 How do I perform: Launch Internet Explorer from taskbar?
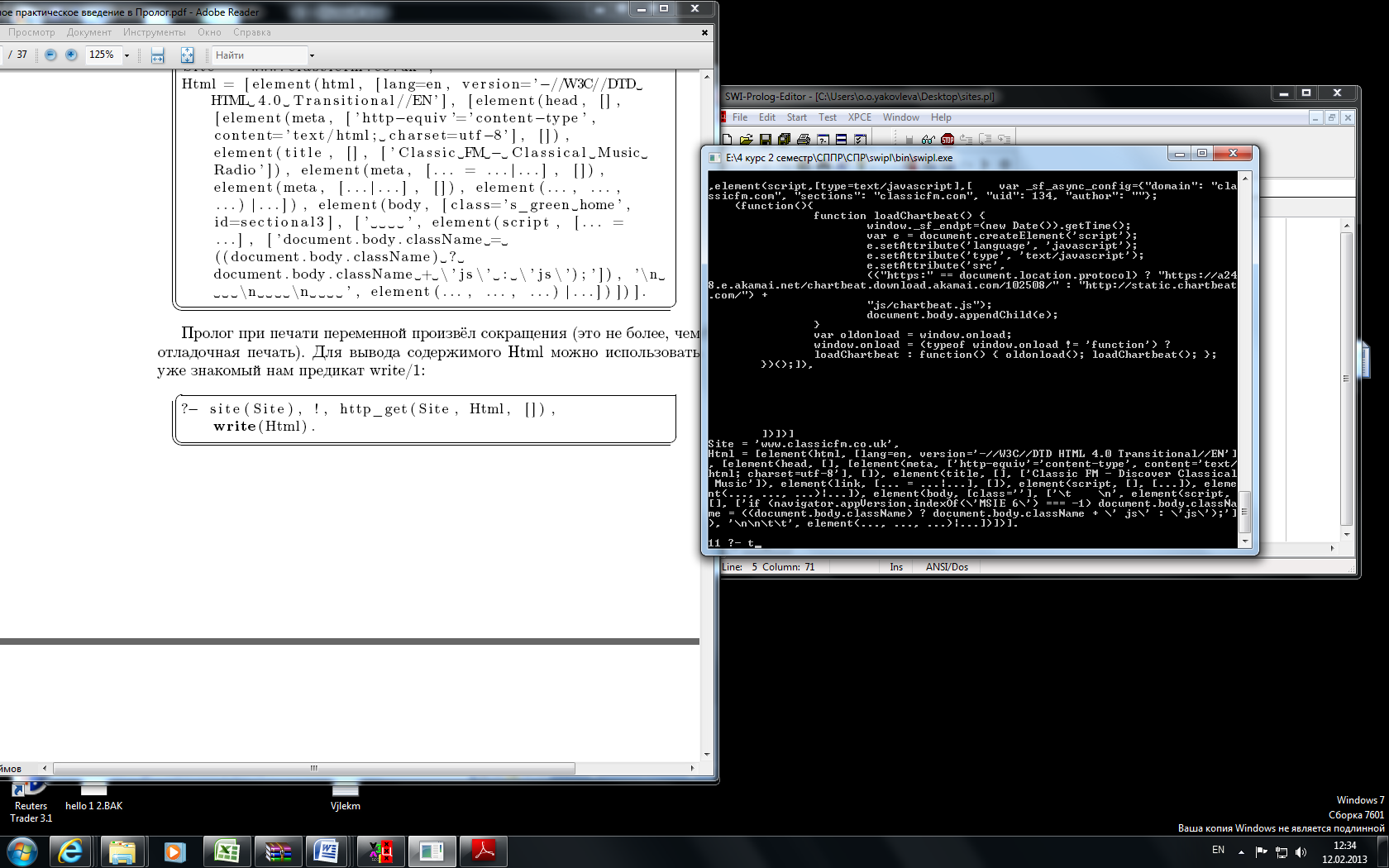(71, 851)
